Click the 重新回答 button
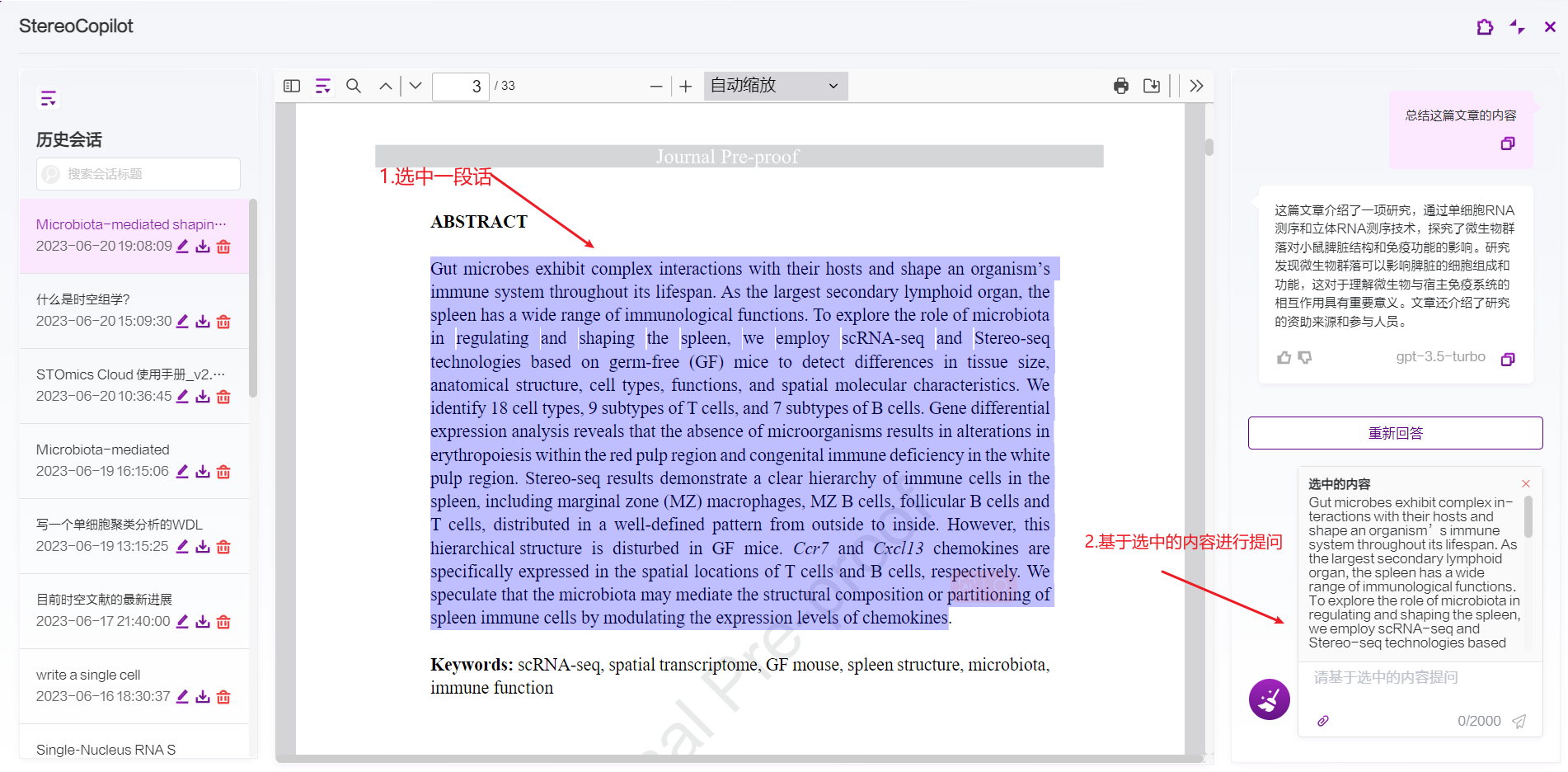Screen dimensions: 1568x772 pos(1395,433)
